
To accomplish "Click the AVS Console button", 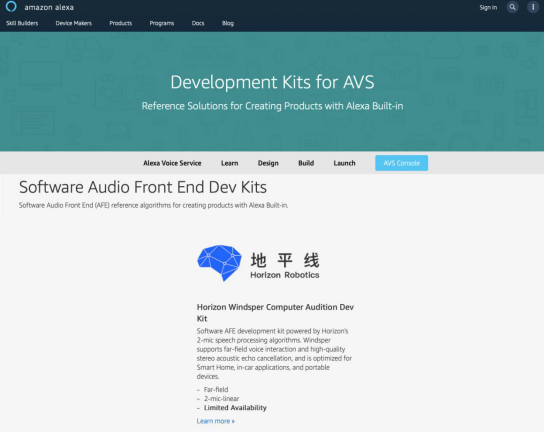I will [401, 163].
